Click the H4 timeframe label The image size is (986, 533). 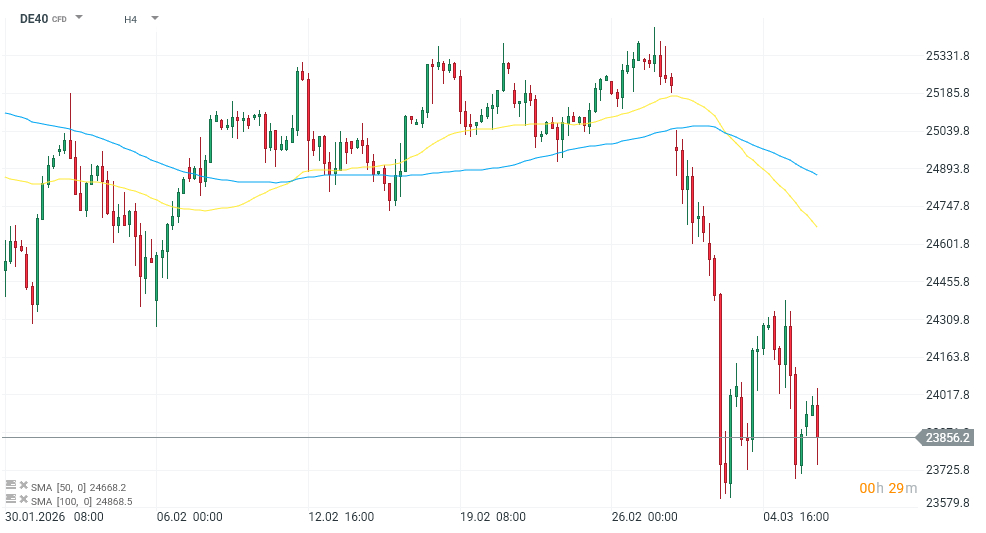click(131, 19)
